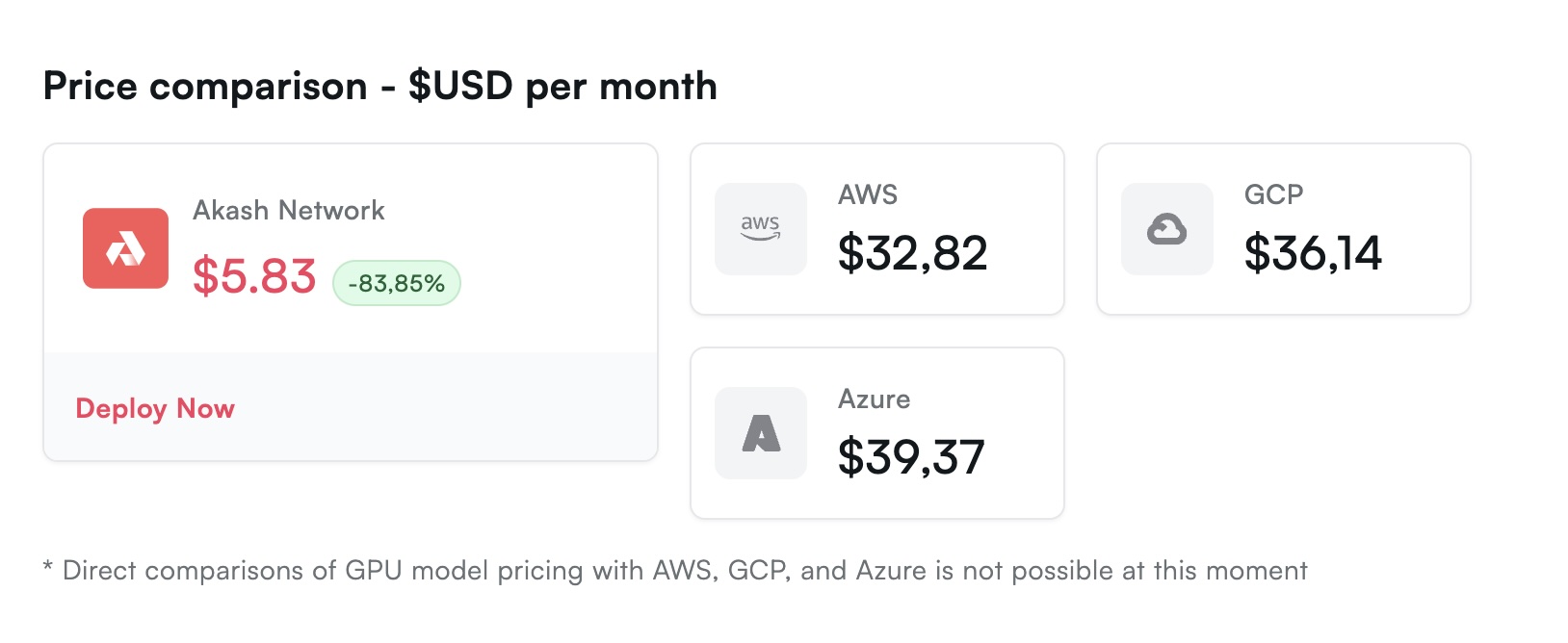Click the GCP cloud logo icon

click(x=1167, y=229)
